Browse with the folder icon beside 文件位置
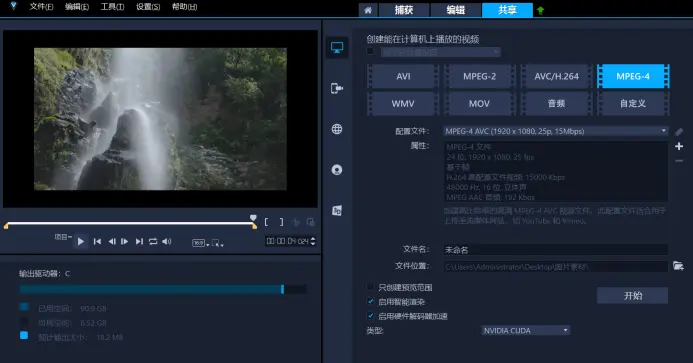This screenshot has width=693, height=363. [678, 266]
